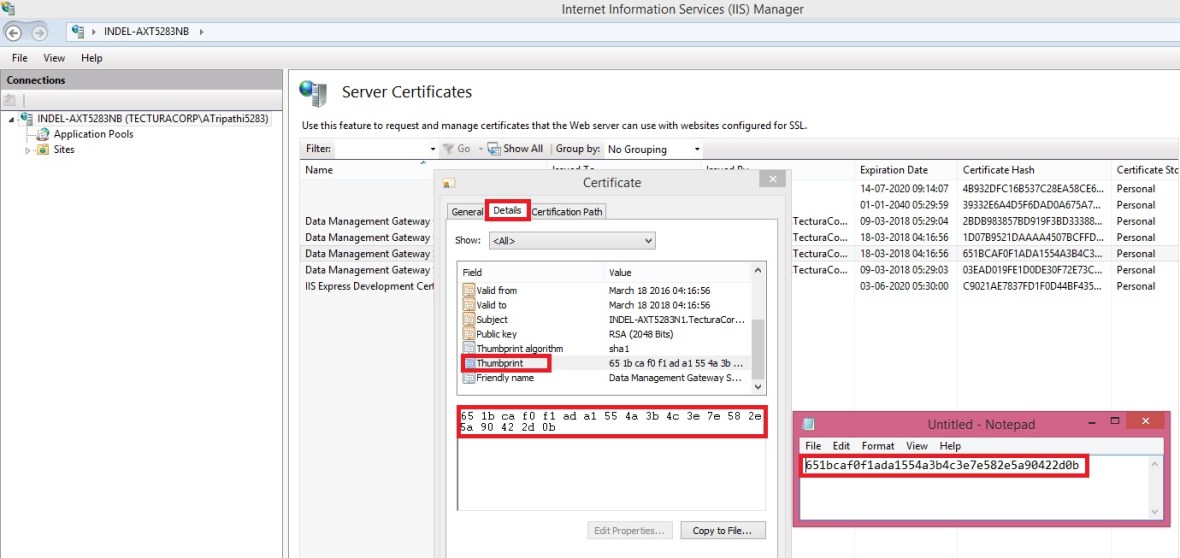Select the Application Pools tree node
The image size is (1180, 558).
coord(93,134)
